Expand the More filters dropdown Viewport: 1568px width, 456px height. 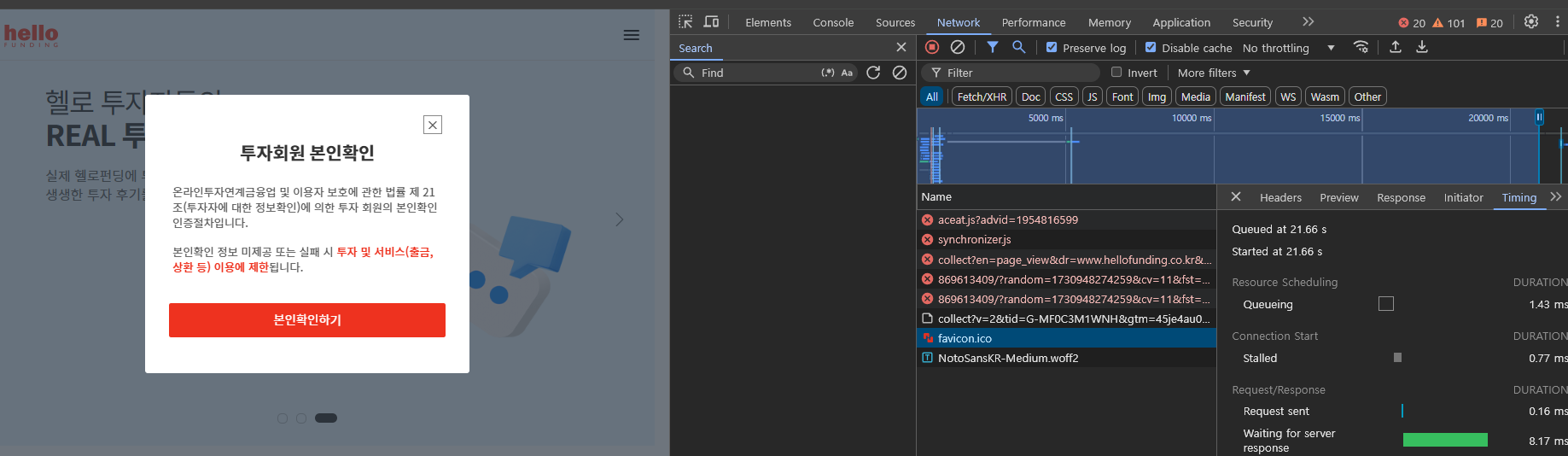pos(1214,73)
